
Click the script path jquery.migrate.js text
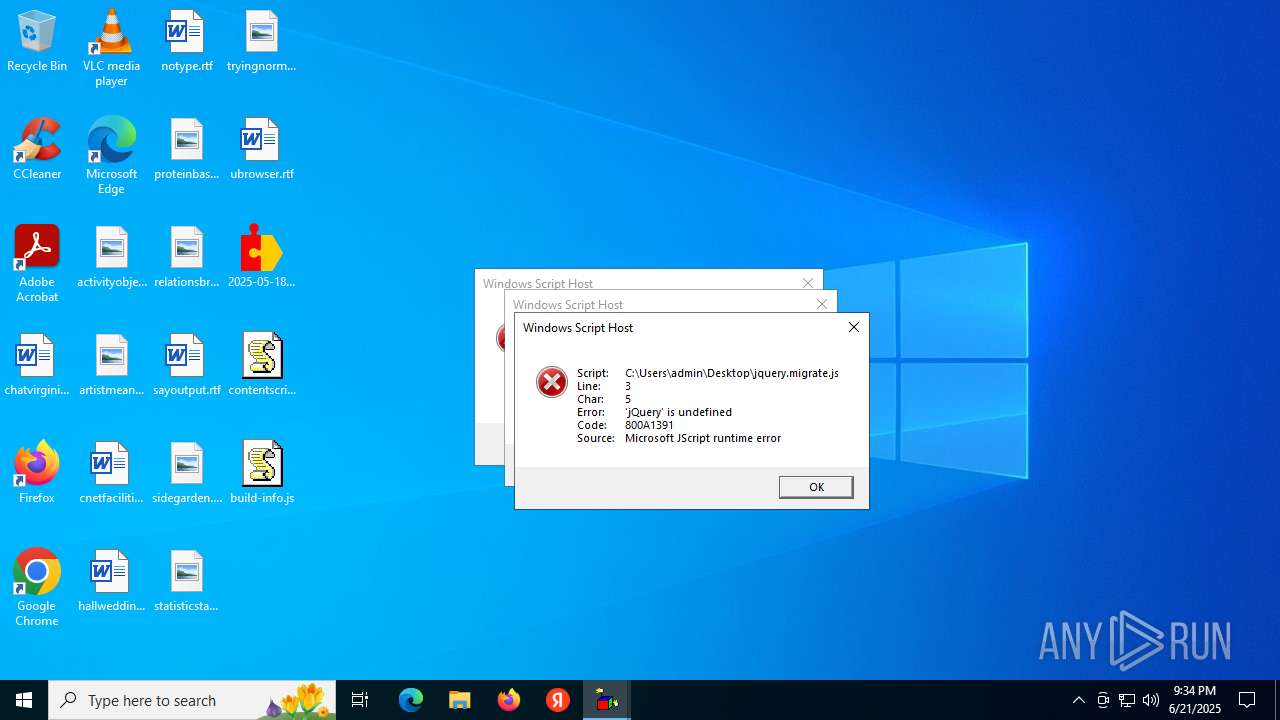pyautogui.click(x=732, y=373)
